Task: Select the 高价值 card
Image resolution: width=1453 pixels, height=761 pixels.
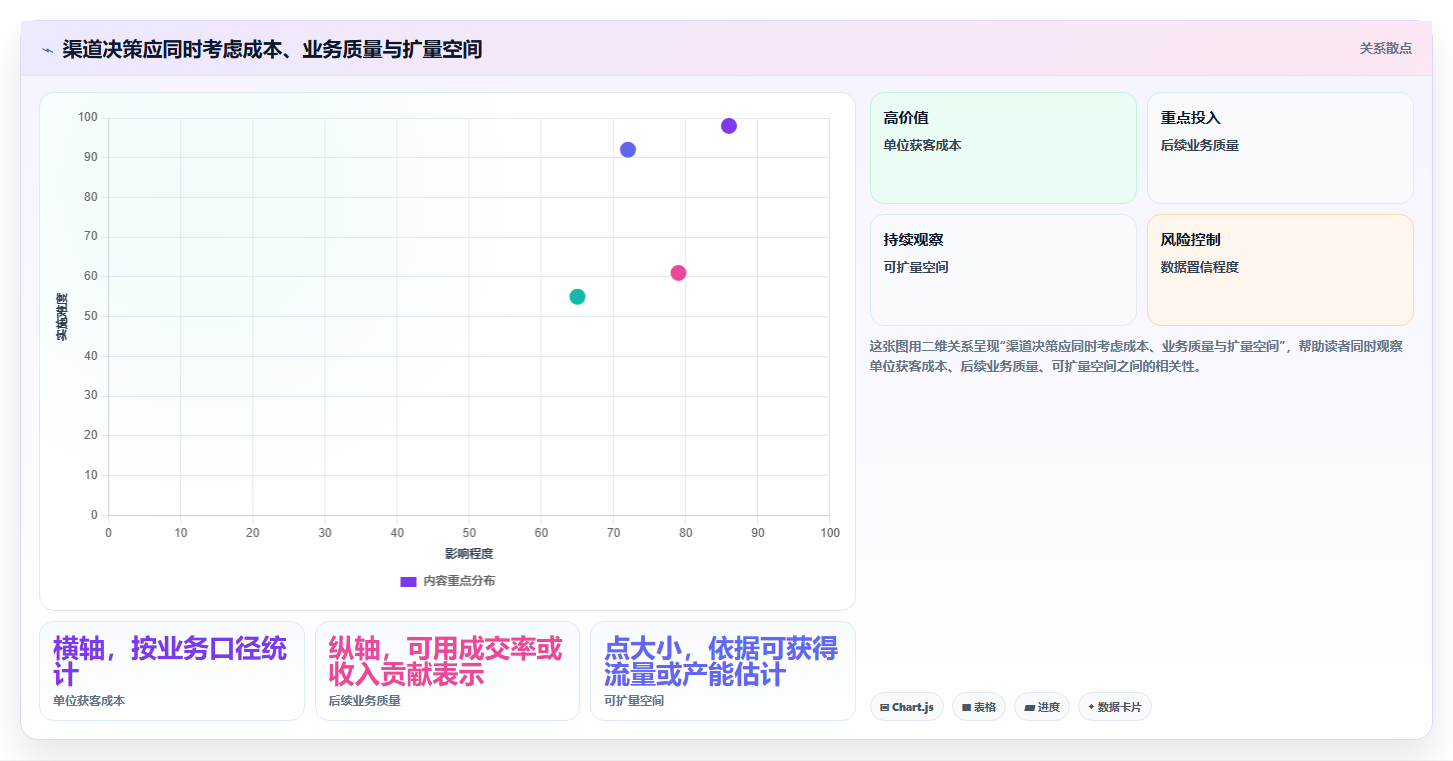Action: [1003, 148]
